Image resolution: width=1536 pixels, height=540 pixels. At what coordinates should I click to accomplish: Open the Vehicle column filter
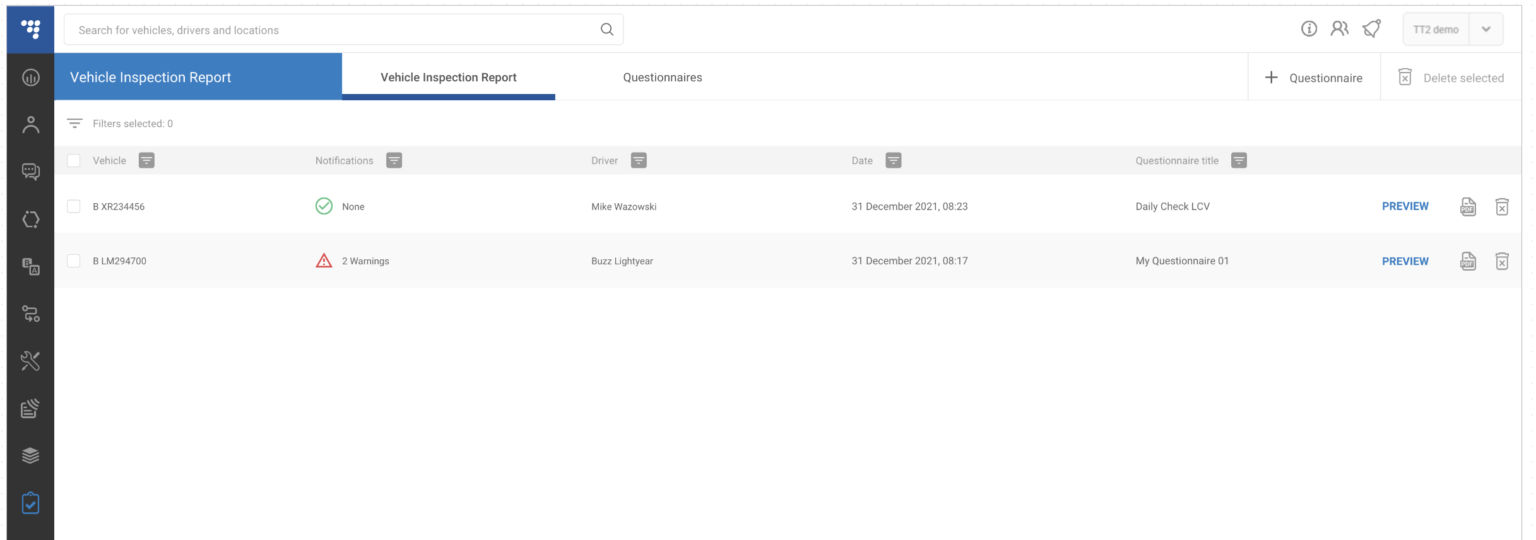[147, 160]
